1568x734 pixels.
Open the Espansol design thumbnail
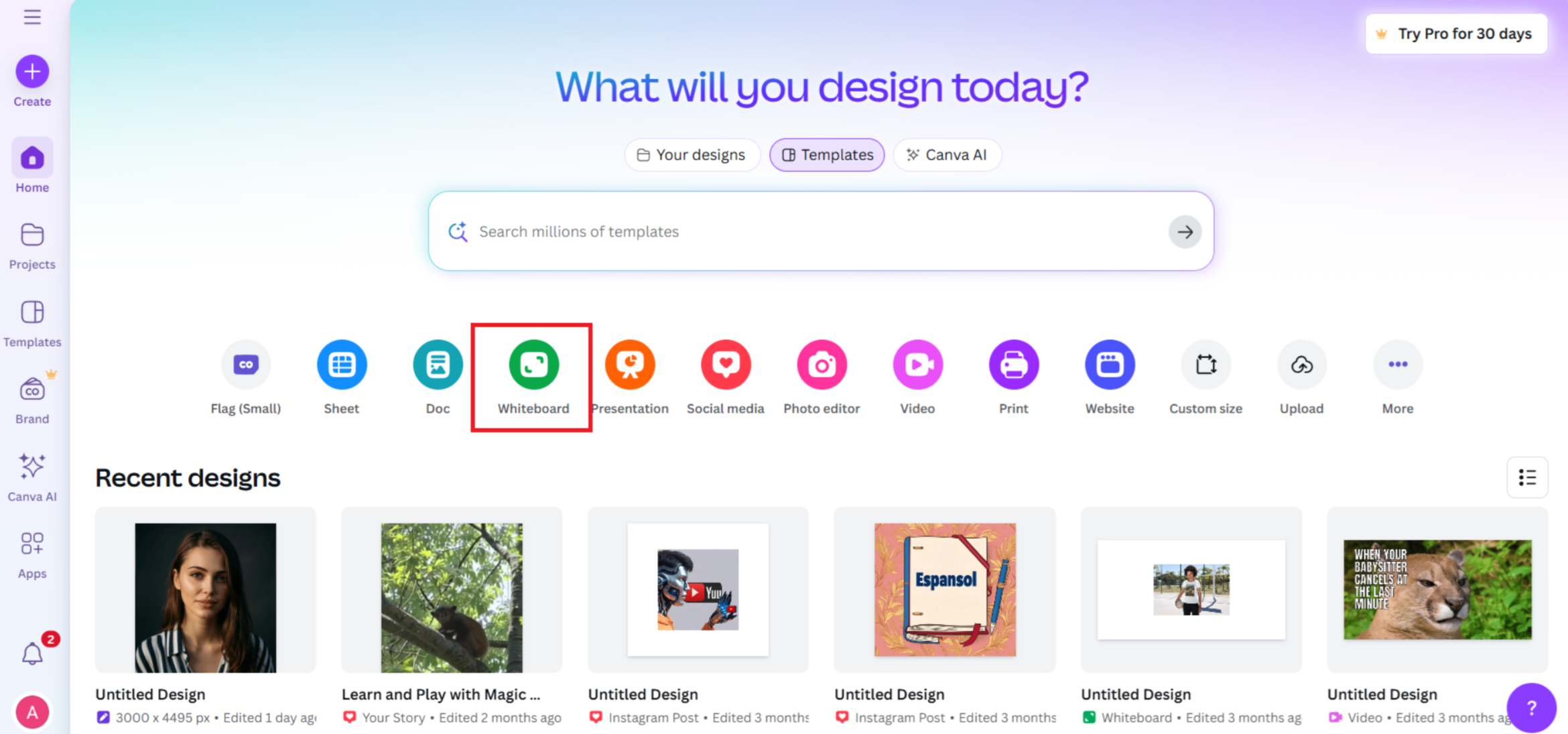944,590
